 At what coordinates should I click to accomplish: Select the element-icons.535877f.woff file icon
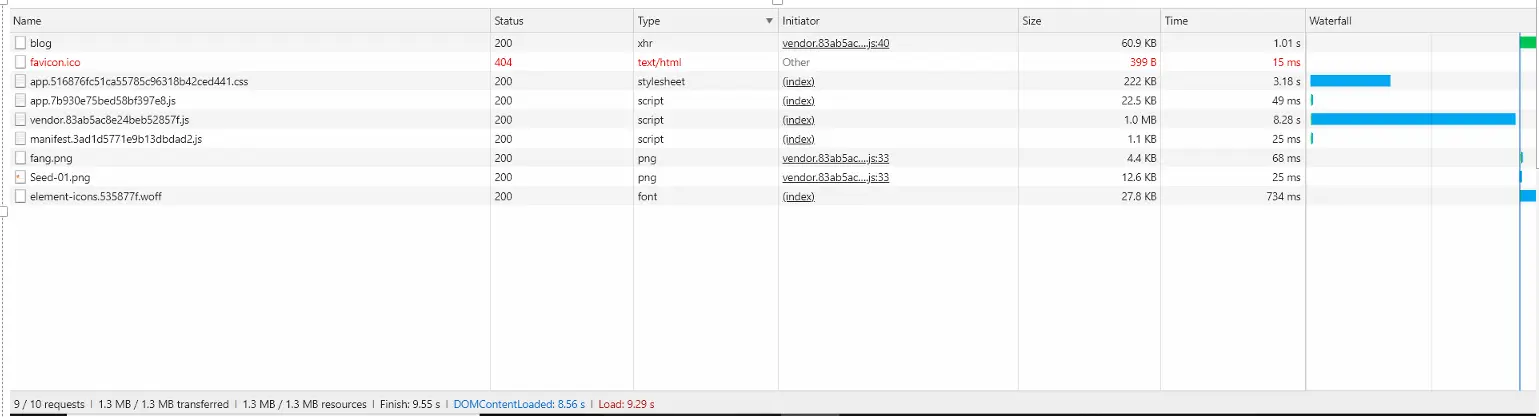coord(20,196)
